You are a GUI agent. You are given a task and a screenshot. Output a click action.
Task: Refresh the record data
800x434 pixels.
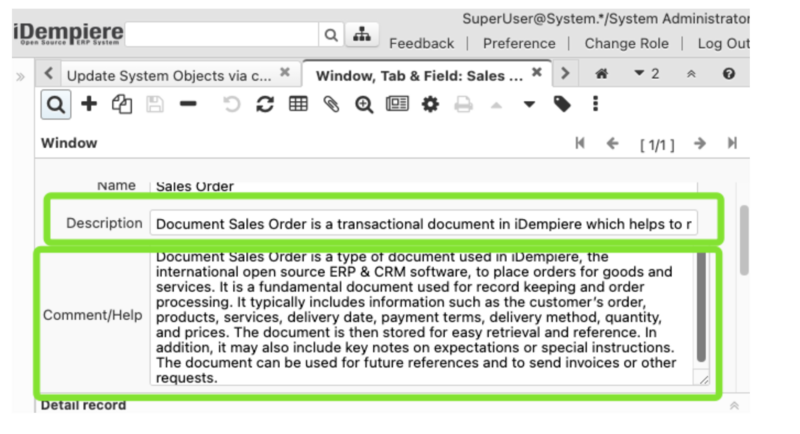click(265, 104)
